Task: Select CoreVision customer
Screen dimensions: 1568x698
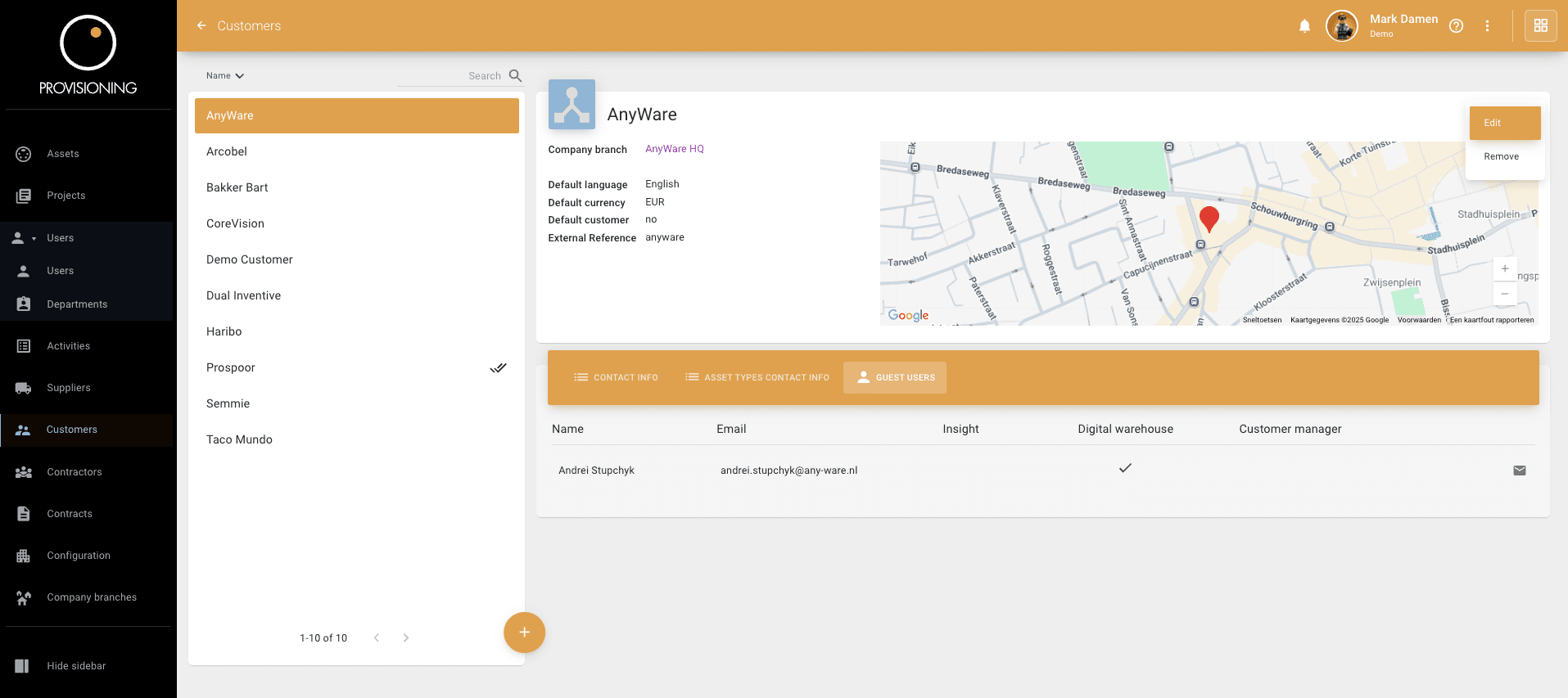Action: tap(357, 223)
